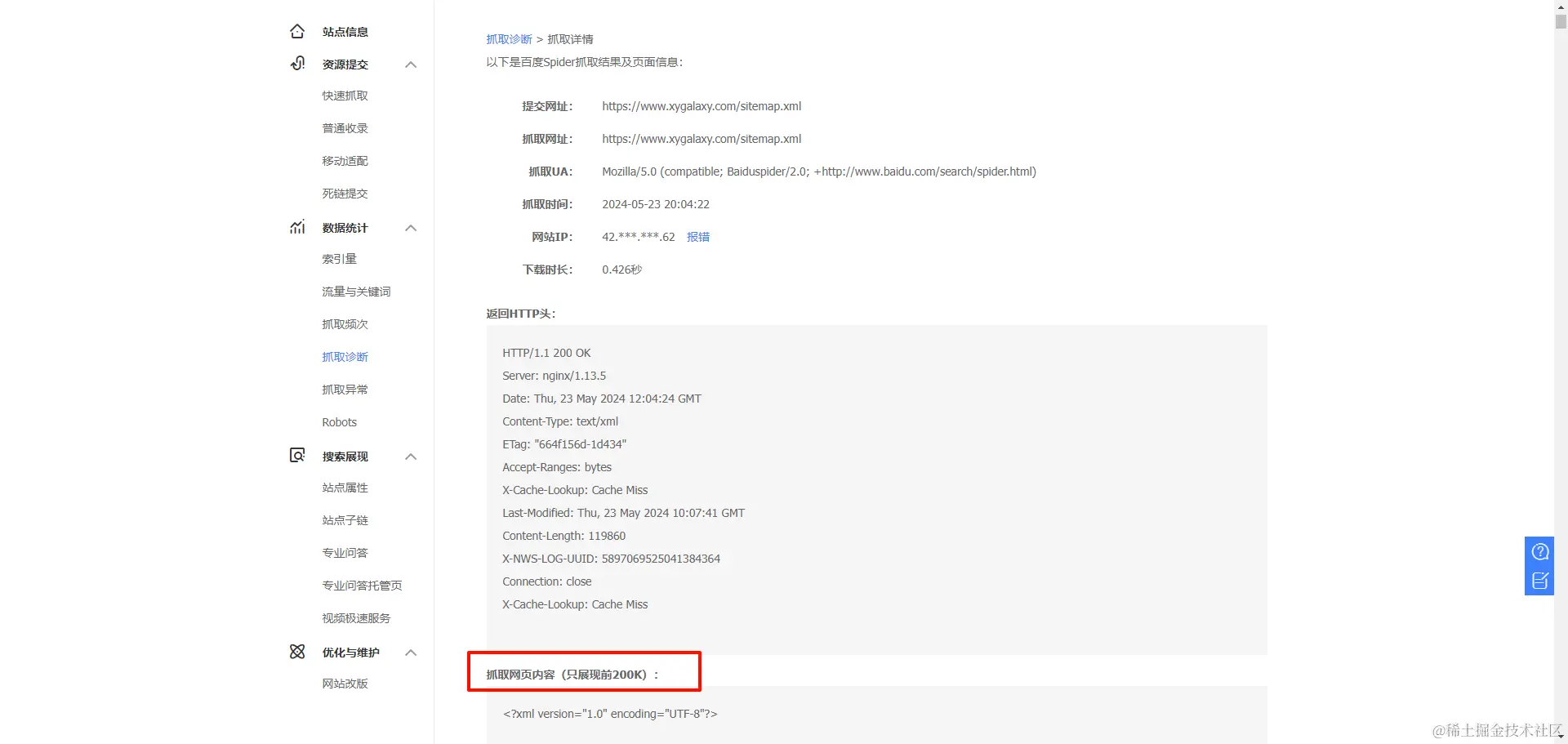The height and width of the screenshot is (744, 1568).
Task: Open the Robots settings page
Action: (x=339, y=421)
